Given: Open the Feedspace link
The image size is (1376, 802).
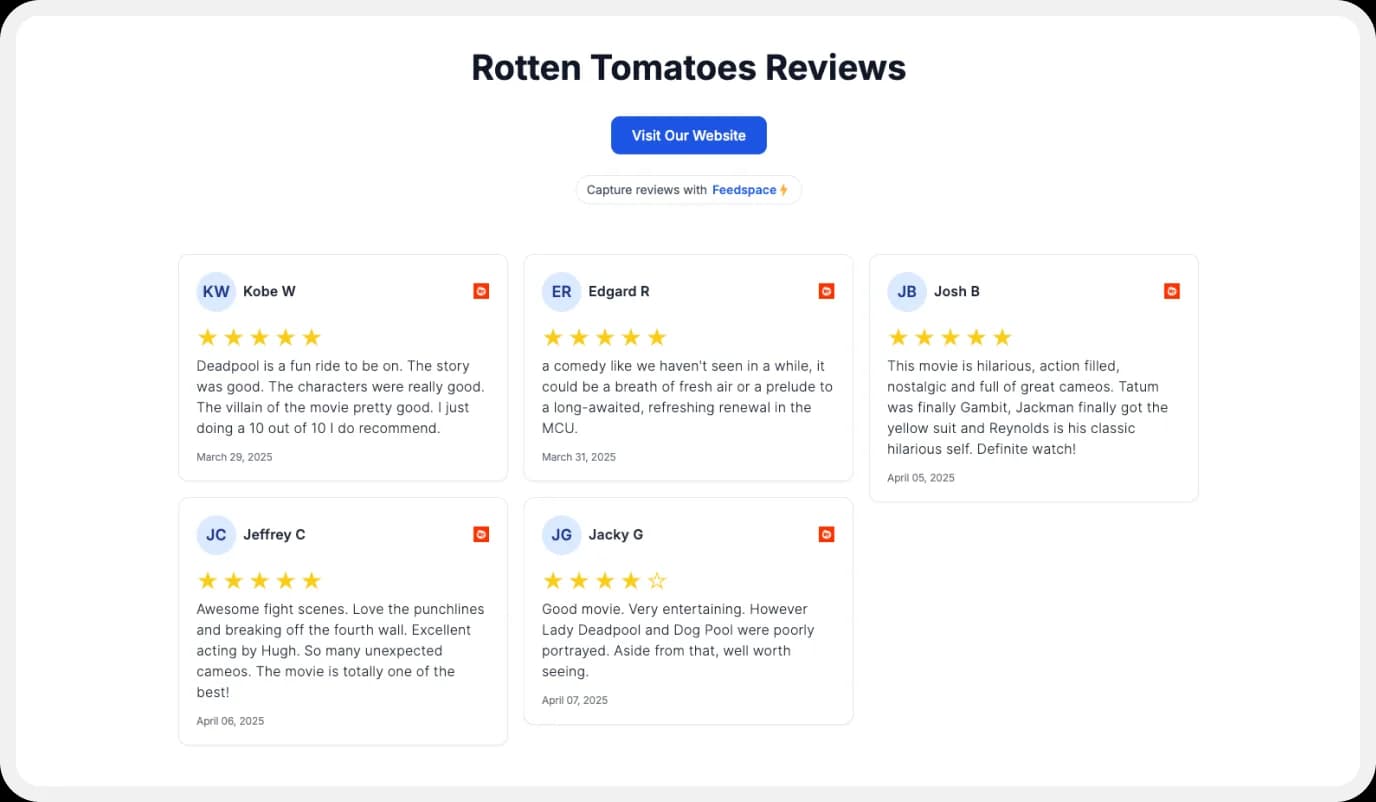Looking at the screenshot, I should [x=745, y=189].
